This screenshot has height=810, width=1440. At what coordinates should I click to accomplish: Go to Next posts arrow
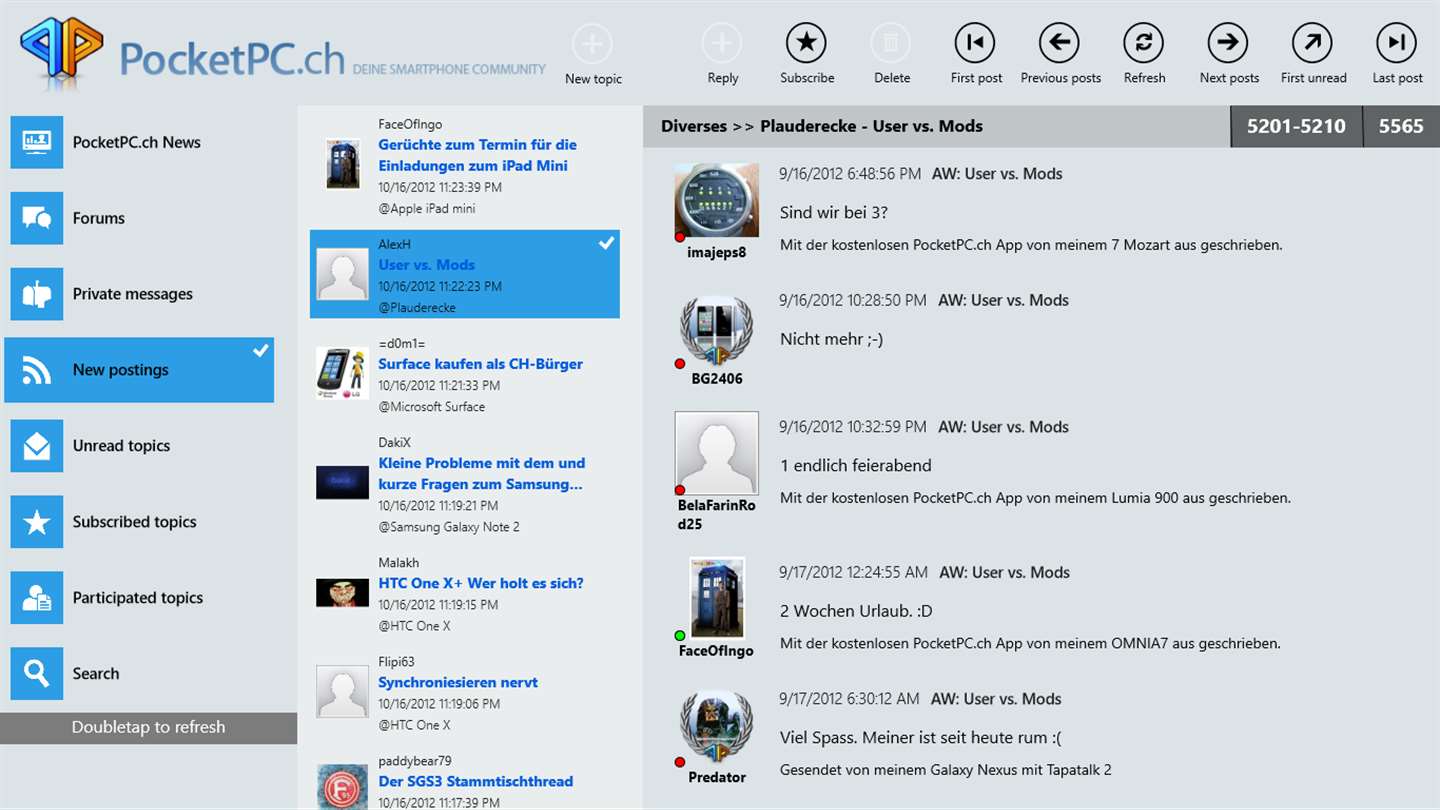coord(1228,44)
